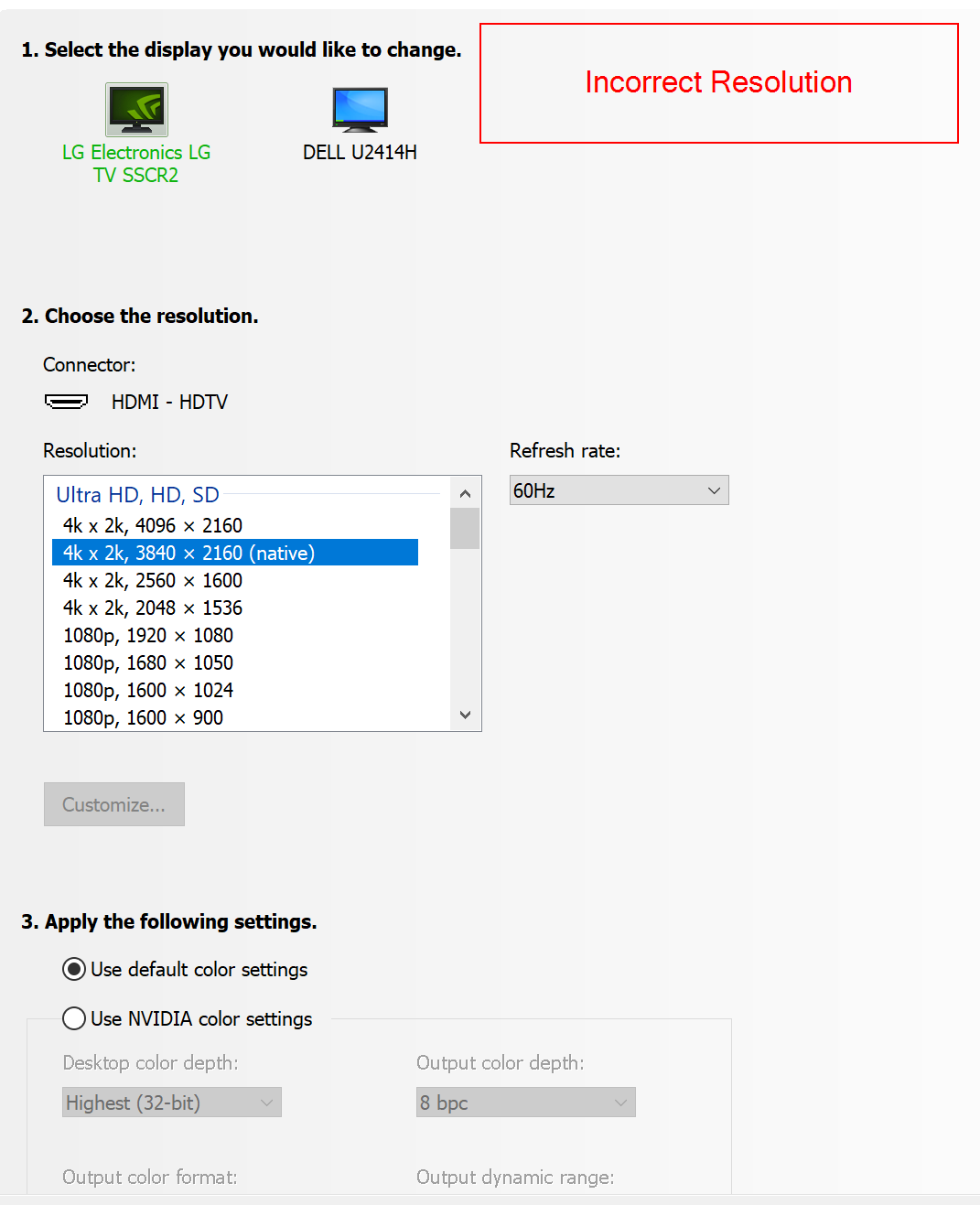
Task: Open the Output color depth dropdown
Action: tap(524, 1102)
